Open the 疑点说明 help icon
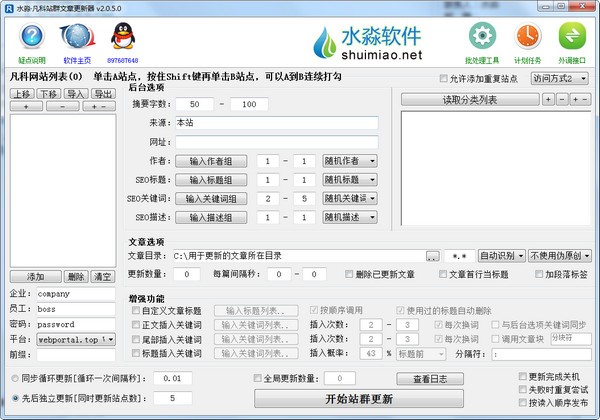 32,38
